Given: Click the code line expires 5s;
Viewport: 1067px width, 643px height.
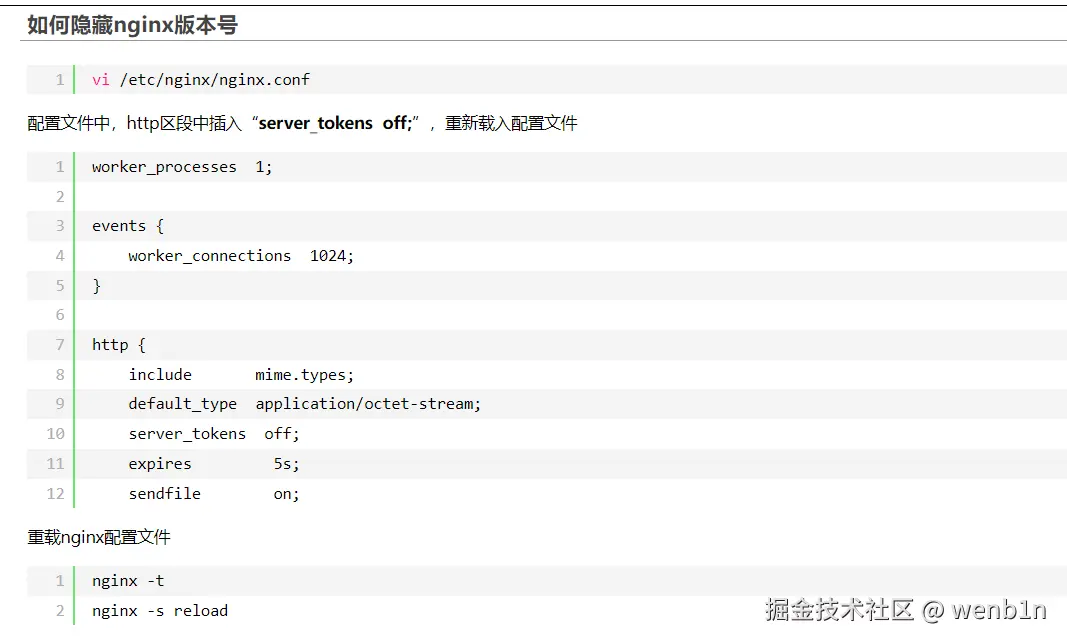Looking at the screenshot, I should (214, 464).
